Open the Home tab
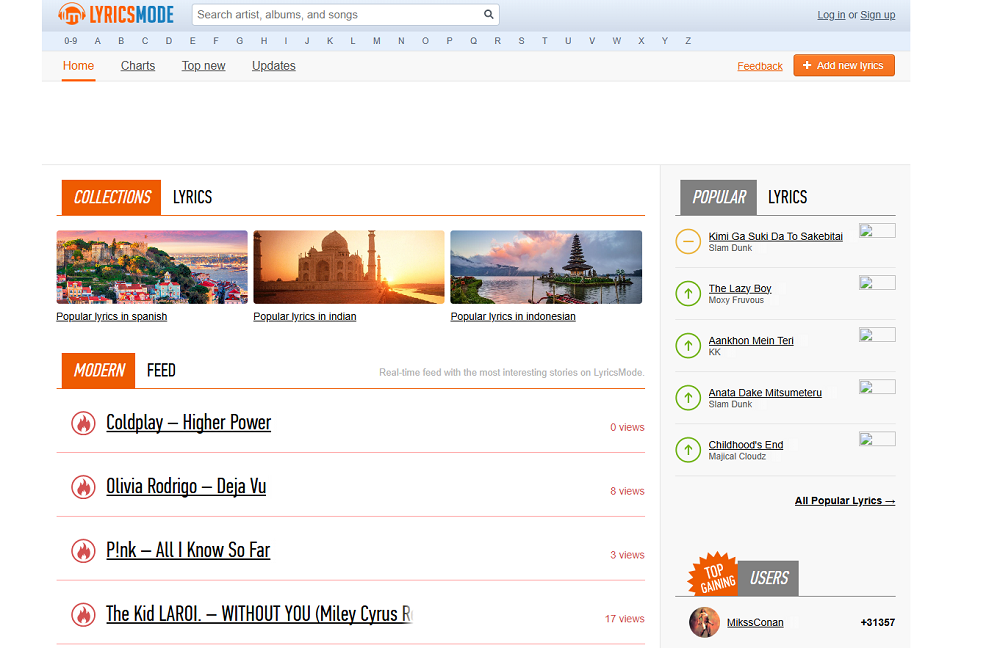Image resolution: width=1000 pixels, height=648 pixels. (78, 66)
